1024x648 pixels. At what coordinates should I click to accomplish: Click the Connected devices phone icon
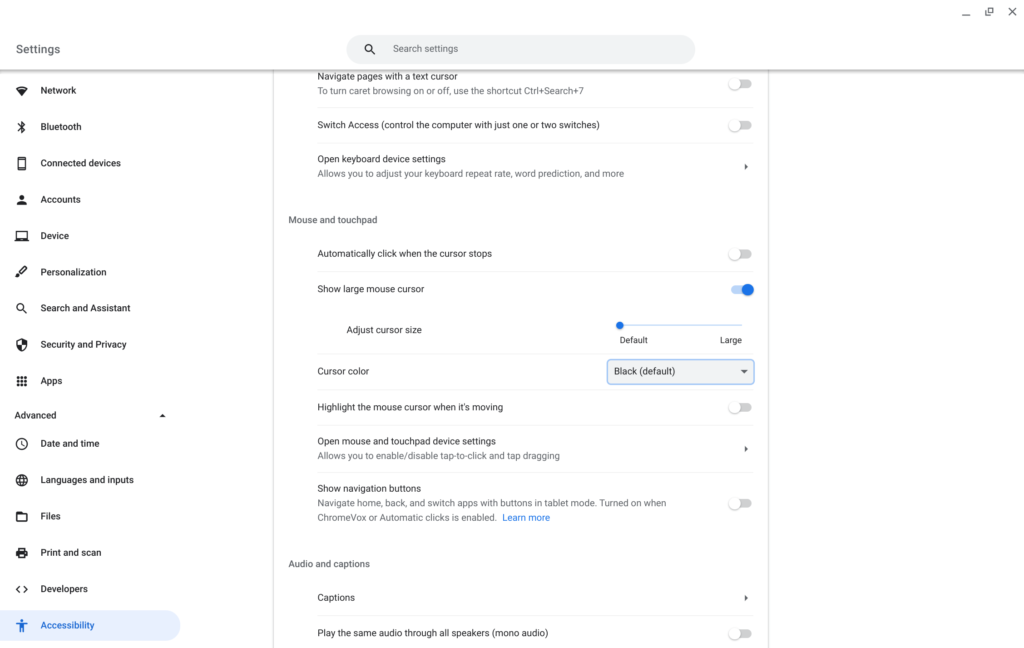(22, 163)
